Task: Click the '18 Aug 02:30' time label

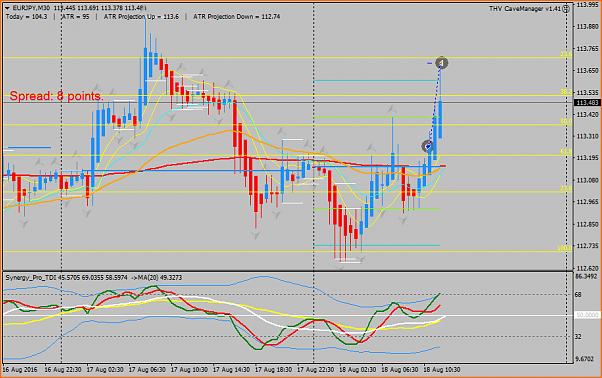Action: point(357,370)
